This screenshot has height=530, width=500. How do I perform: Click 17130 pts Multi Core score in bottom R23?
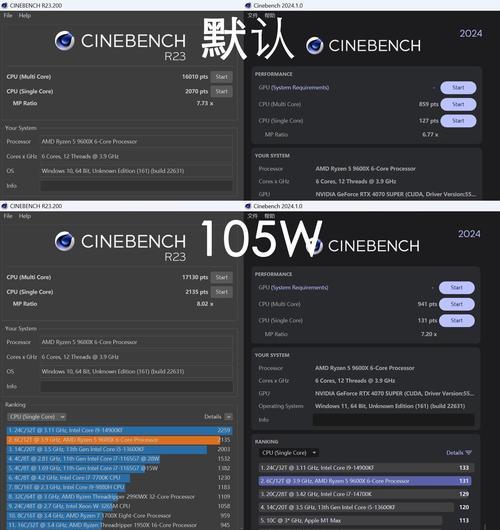[195, 277]
